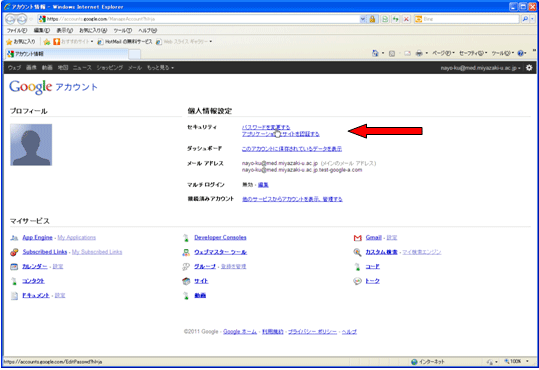Click the refresh icon beside address bar
This screenshot has width=539, height=370.
[x=395, y=19]
